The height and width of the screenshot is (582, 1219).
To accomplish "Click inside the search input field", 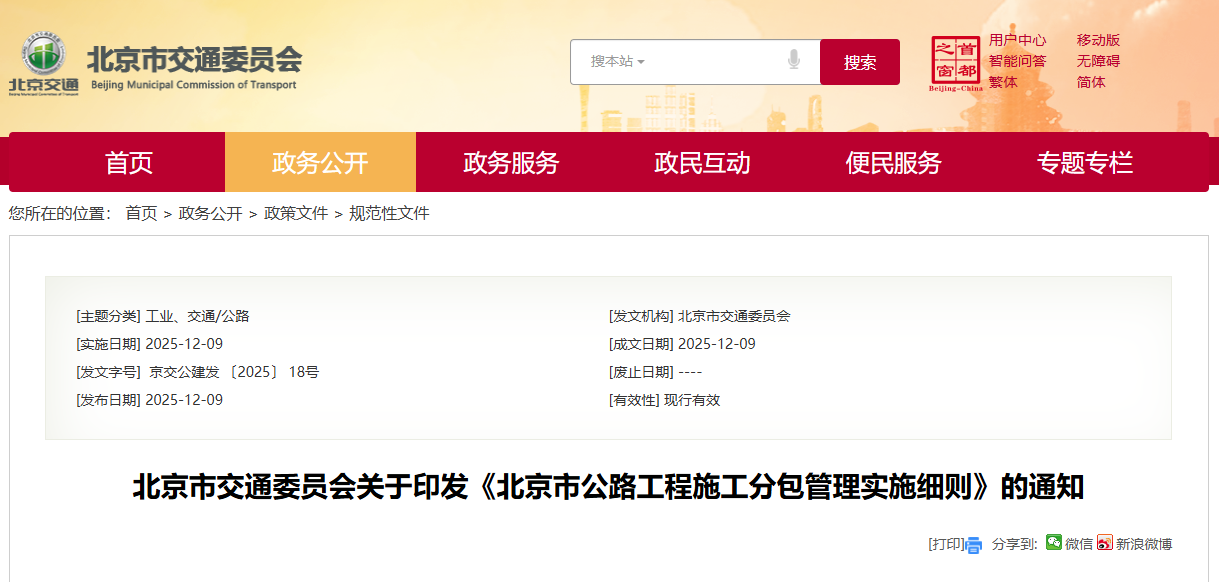I will 710,61.
